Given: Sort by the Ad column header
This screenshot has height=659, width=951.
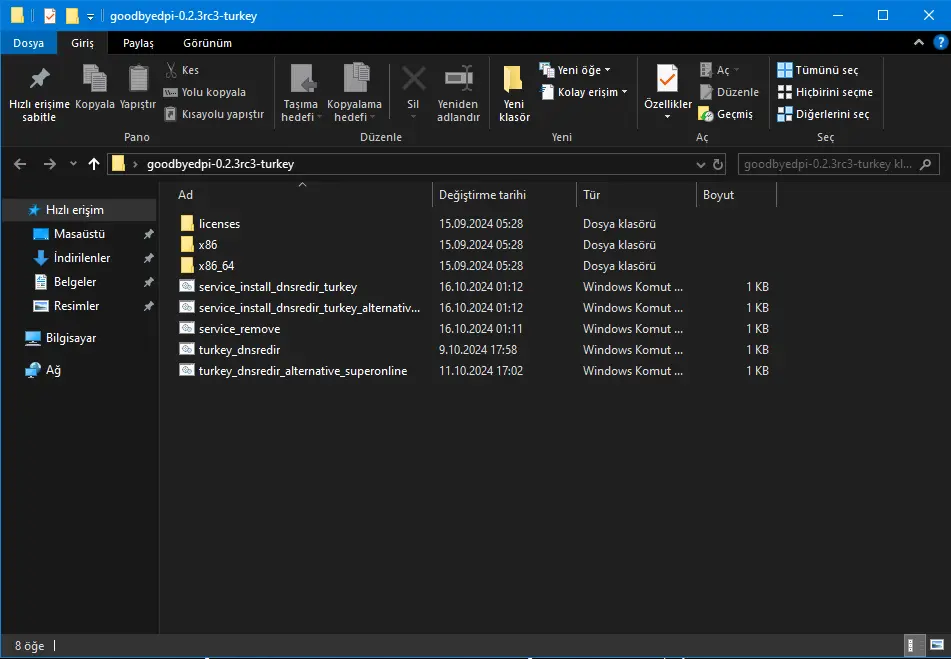Looking at the screenshot, I should [x=302, y=195].
